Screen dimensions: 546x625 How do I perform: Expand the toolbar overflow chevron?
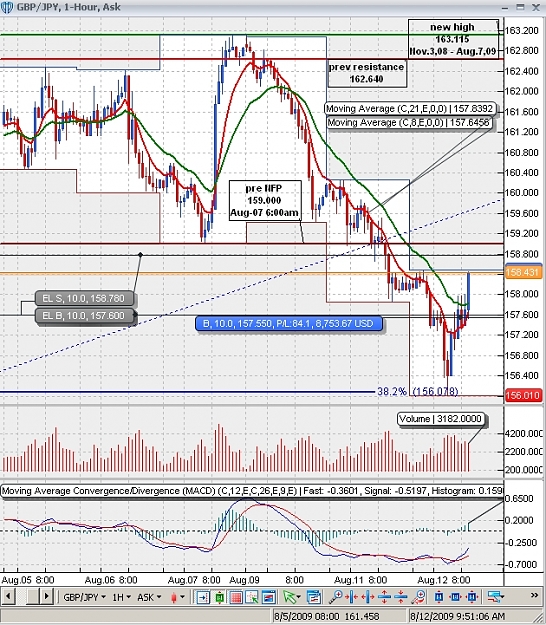534,596
